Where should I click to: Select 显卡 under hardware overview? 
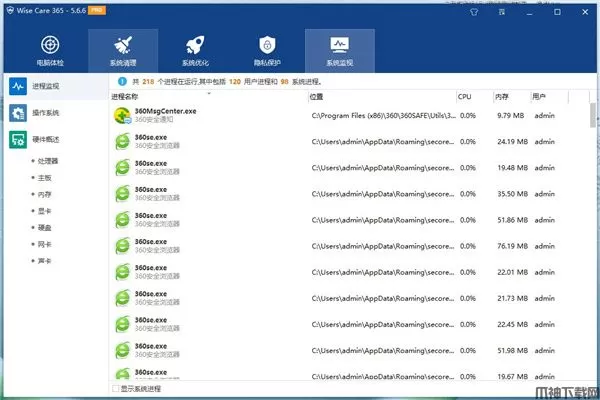[x=45, y=211]
